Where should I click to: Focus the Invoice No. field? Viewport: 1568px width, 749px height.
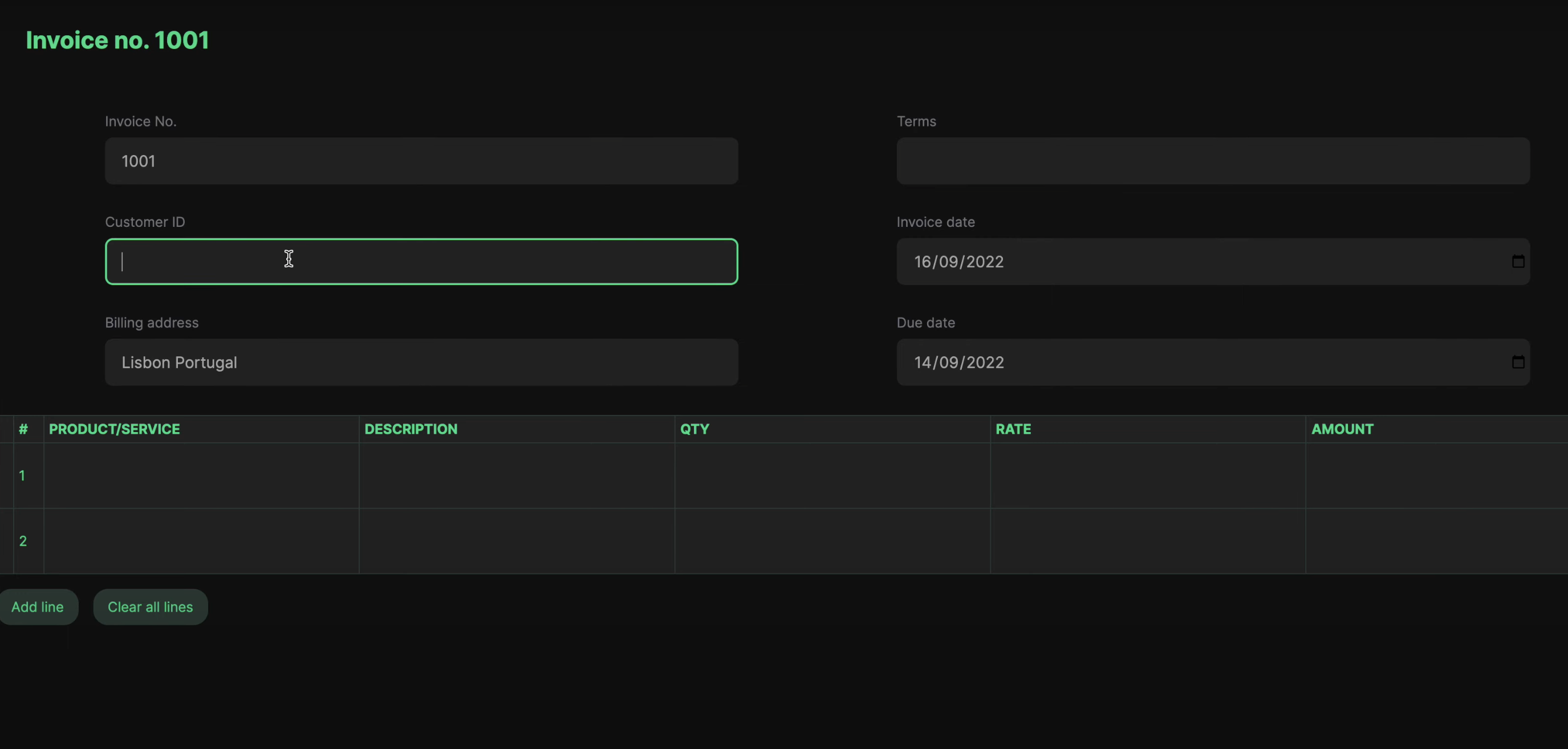tap(421, 161)
